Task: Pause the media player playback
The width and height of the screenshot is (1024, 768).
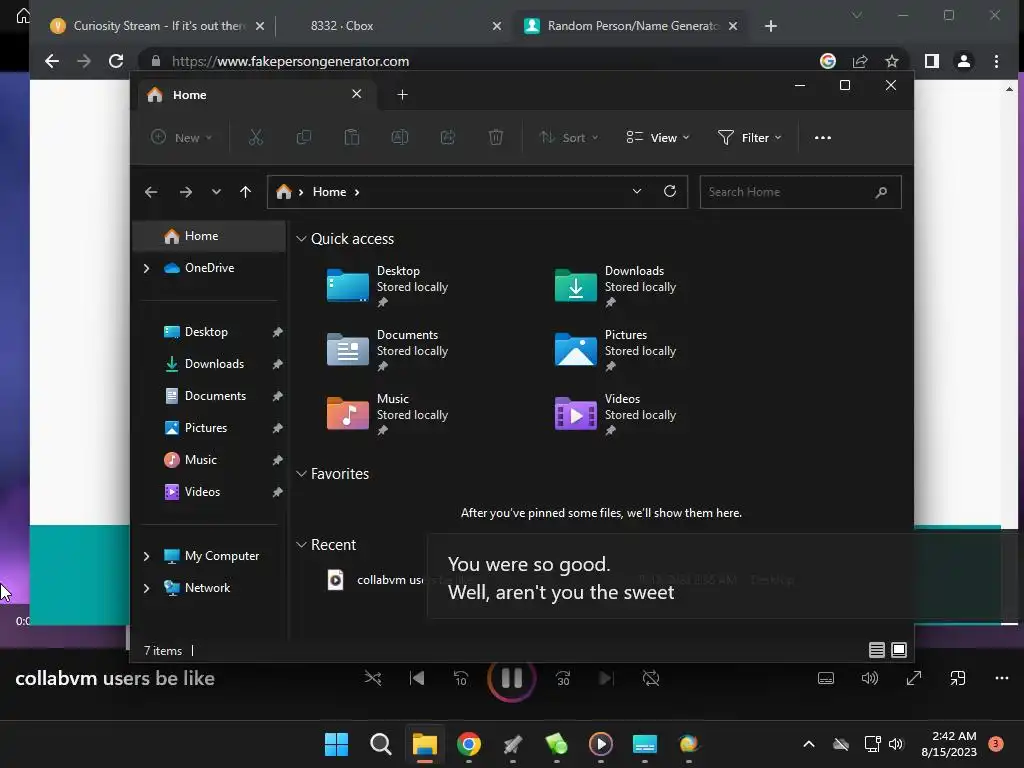Action: tap(511, 678)
